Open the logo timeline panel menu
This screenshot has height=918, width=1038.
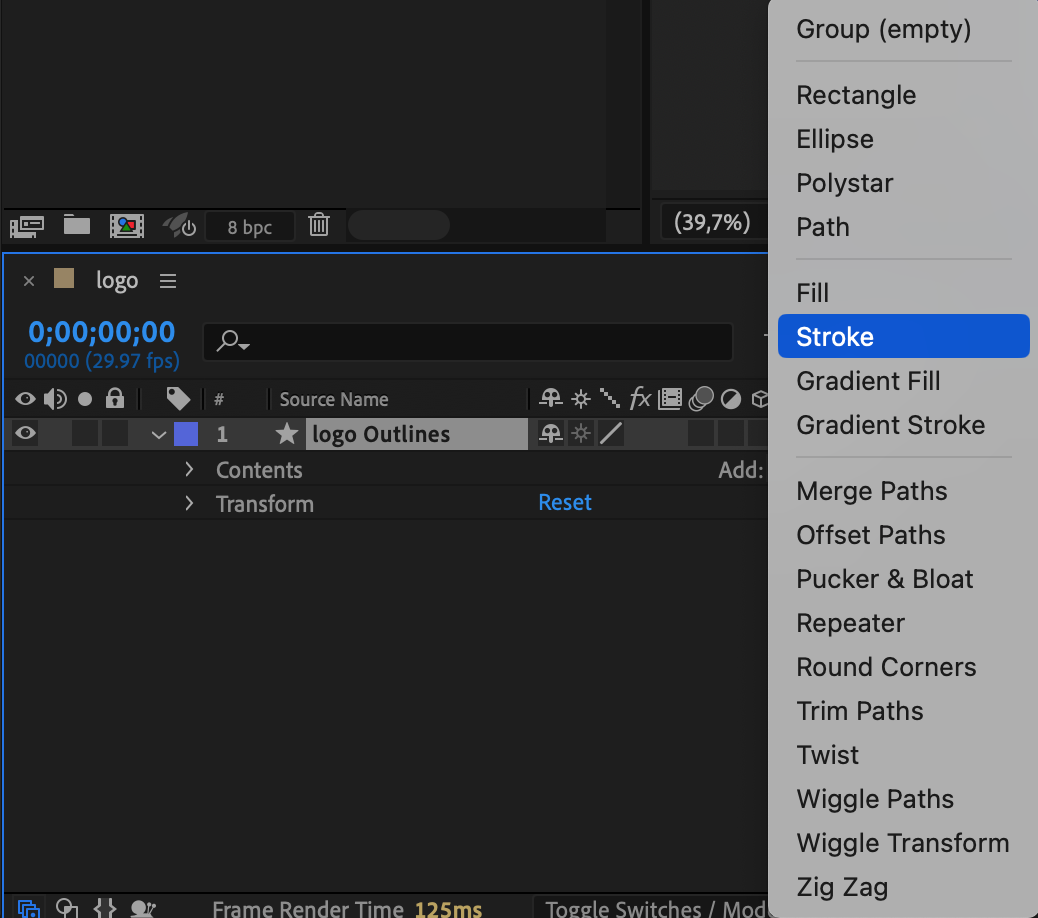click(168, 281)
